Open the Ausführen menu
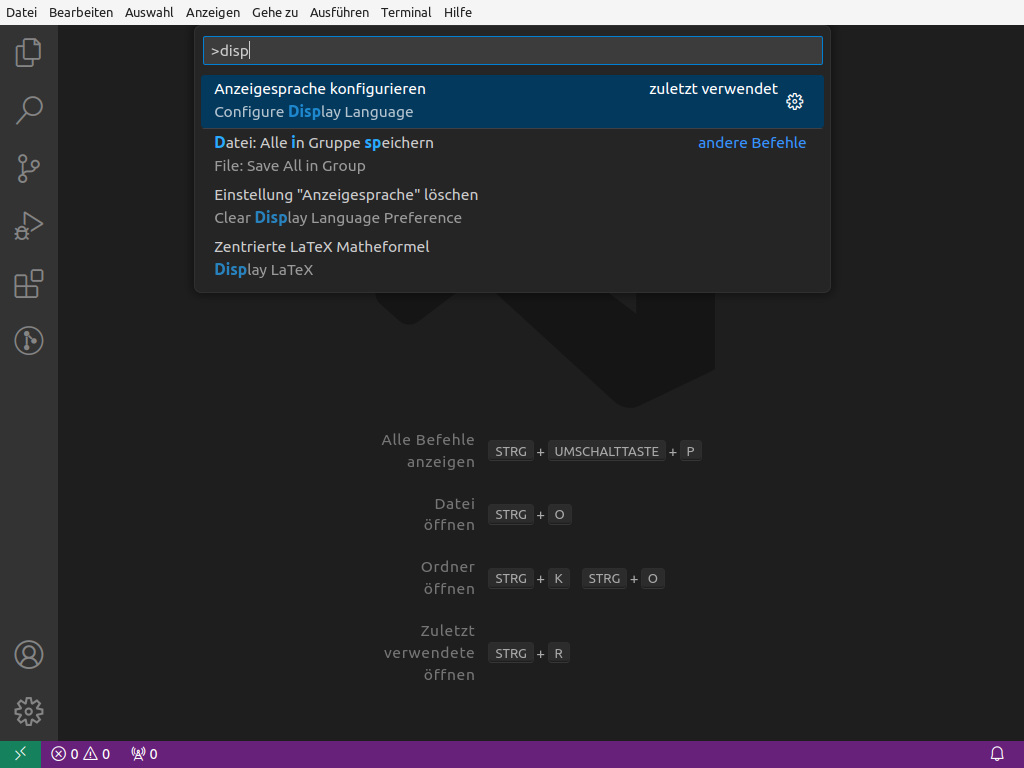This screenshot has width=1024, height=768. 339,12
